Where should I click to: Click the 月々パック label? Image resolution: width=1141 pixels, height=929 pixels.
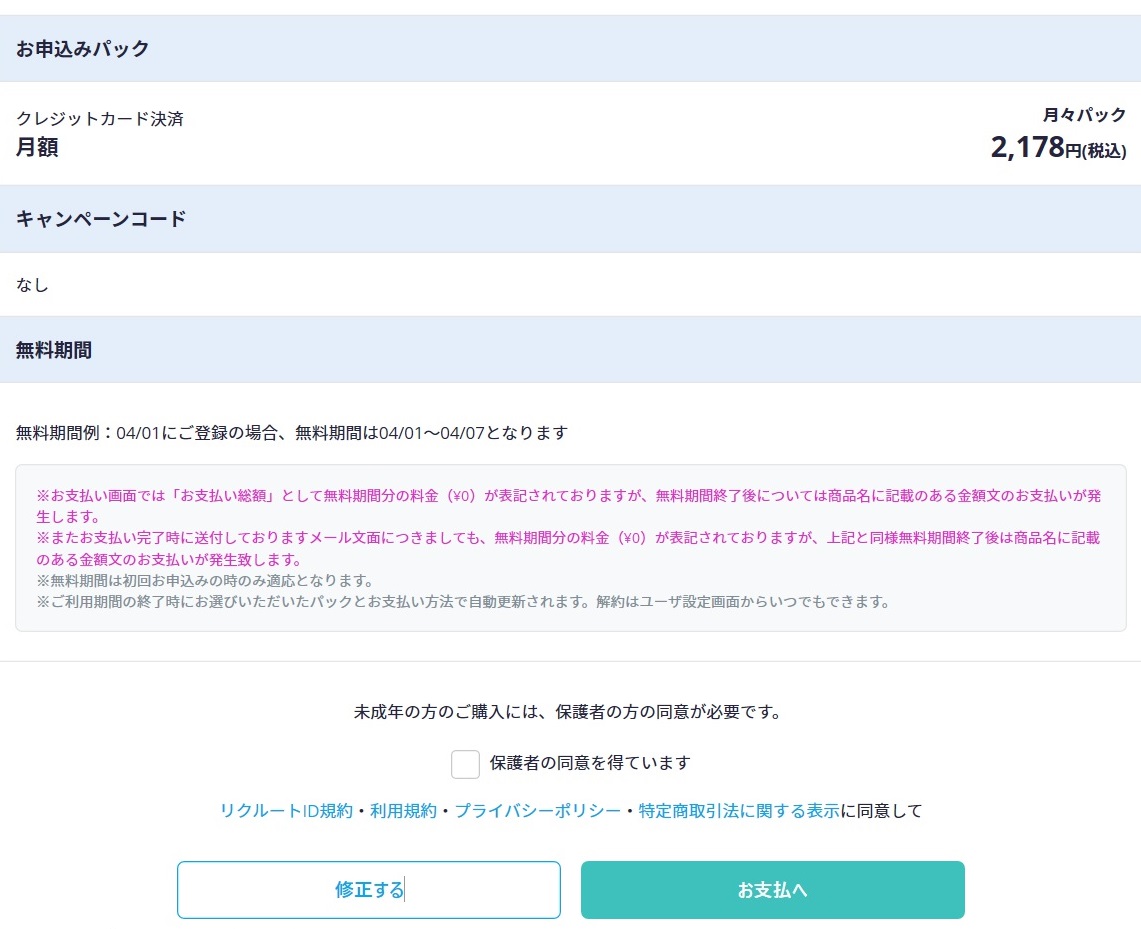(x=1084, y=115)
